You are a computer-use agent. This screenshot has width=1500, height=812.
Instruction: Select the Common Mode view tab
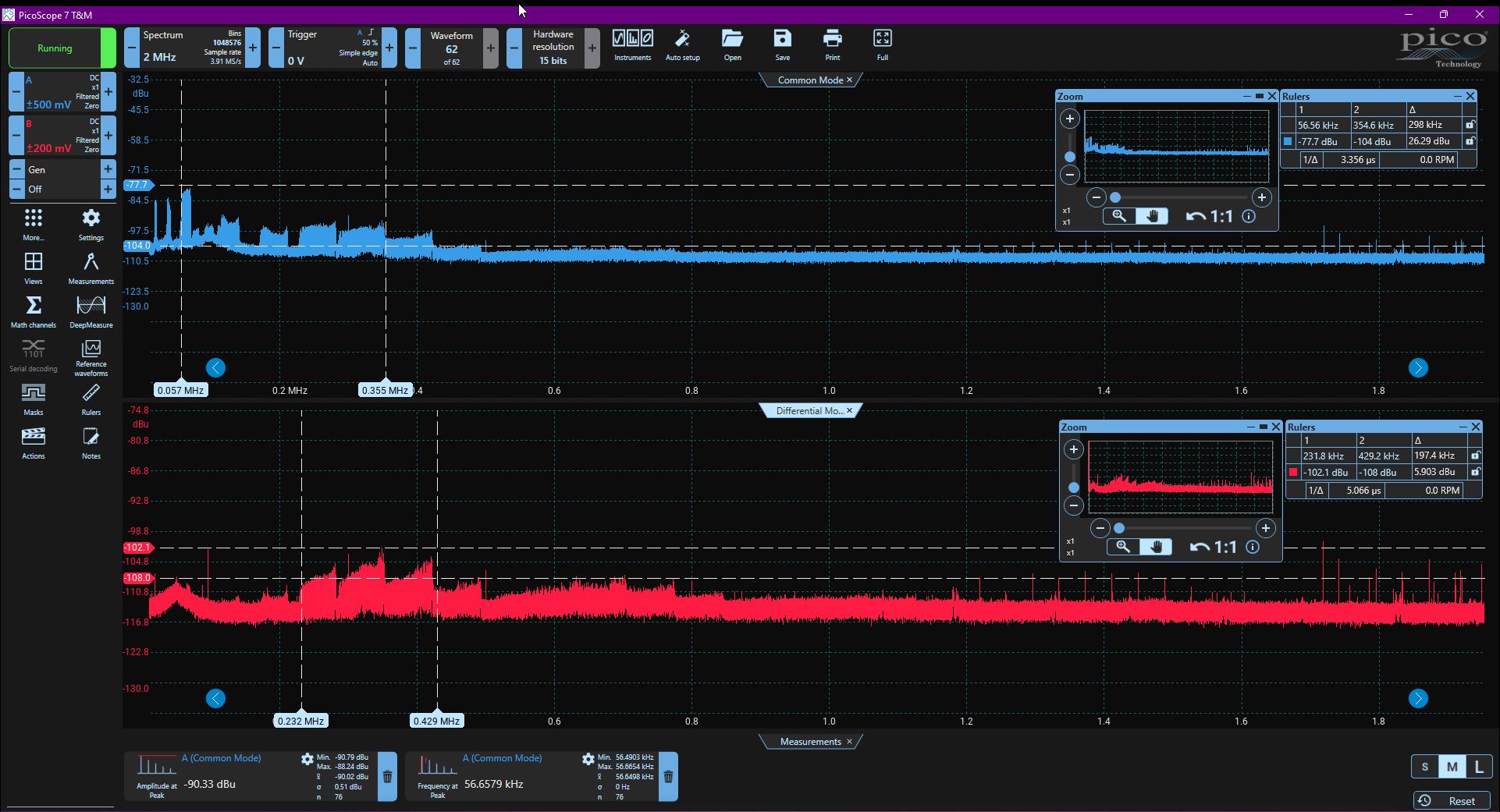click(810, 80)
